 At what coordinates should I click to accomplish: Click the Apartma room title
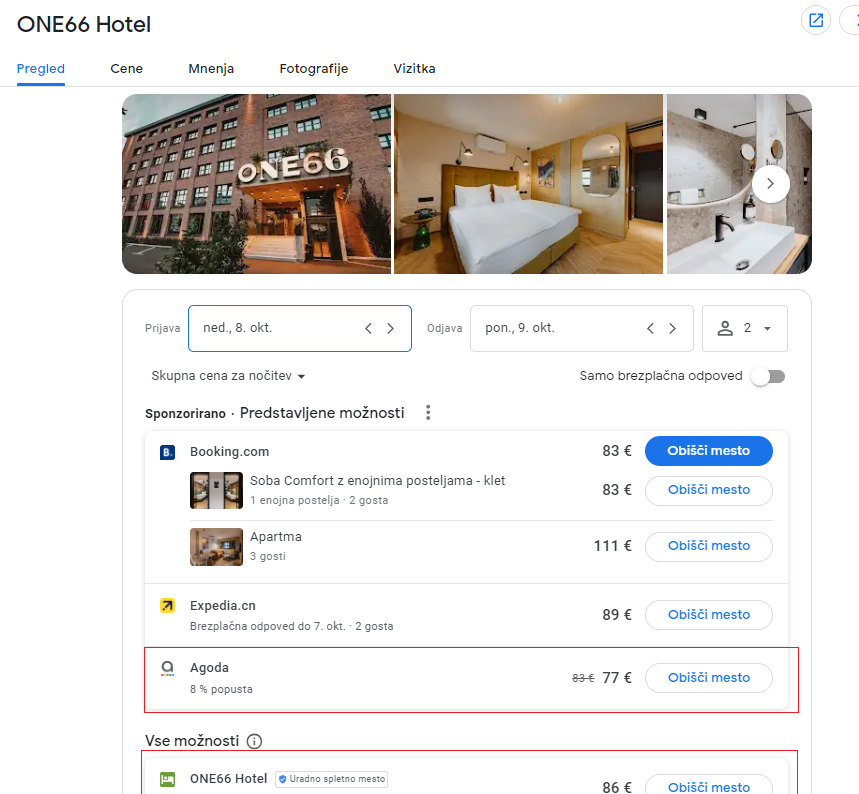tap(276, 536)
